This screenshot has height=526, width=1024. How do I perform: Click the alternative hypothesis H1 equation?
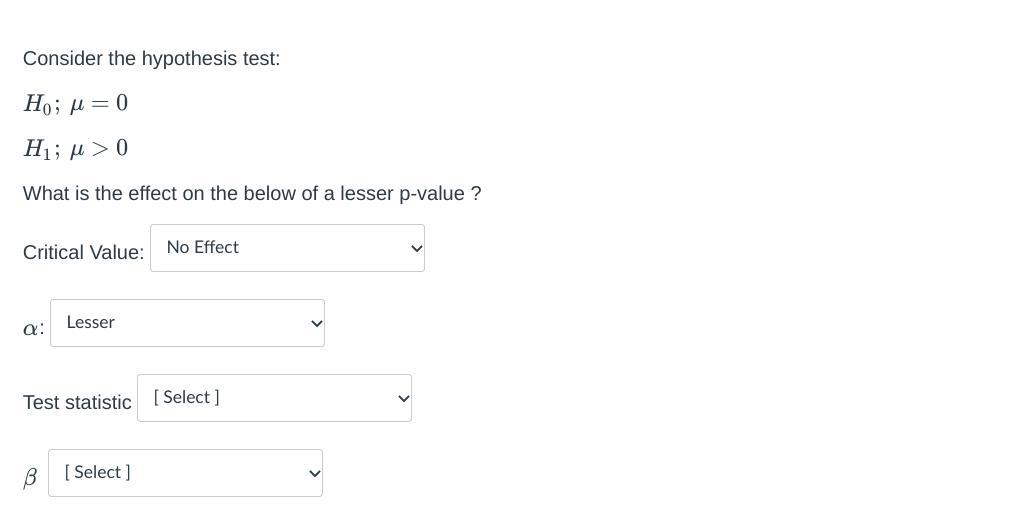(x=76, y=149)
